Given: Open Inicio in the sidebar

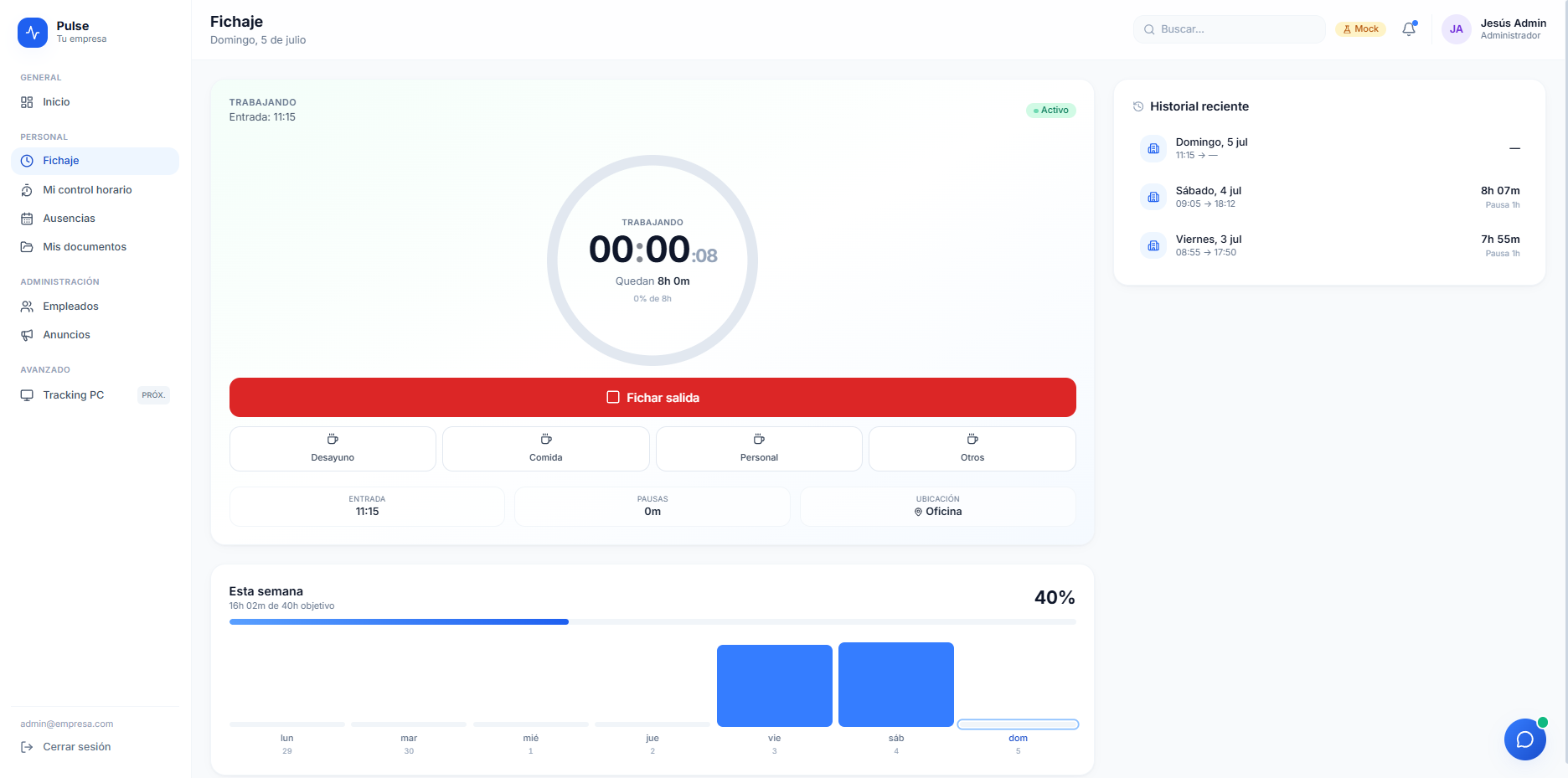Looking at the screenshot, I should pyautogui.click(x=95, y=102).
